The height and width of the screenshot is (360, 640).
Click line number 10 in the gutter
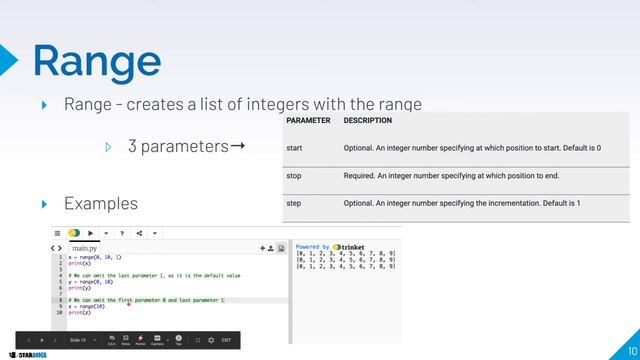[x=60, y=312]
